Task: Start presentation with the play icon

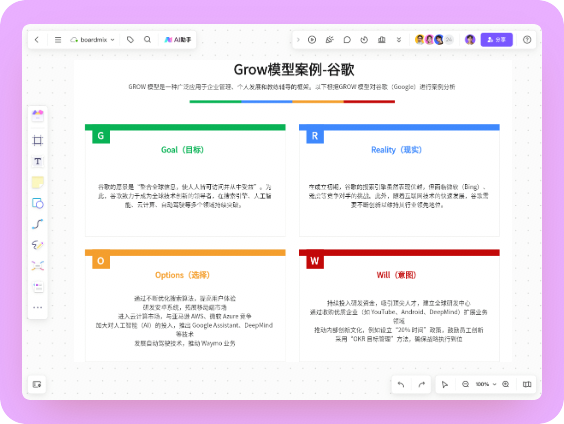Action: point(312,40)
